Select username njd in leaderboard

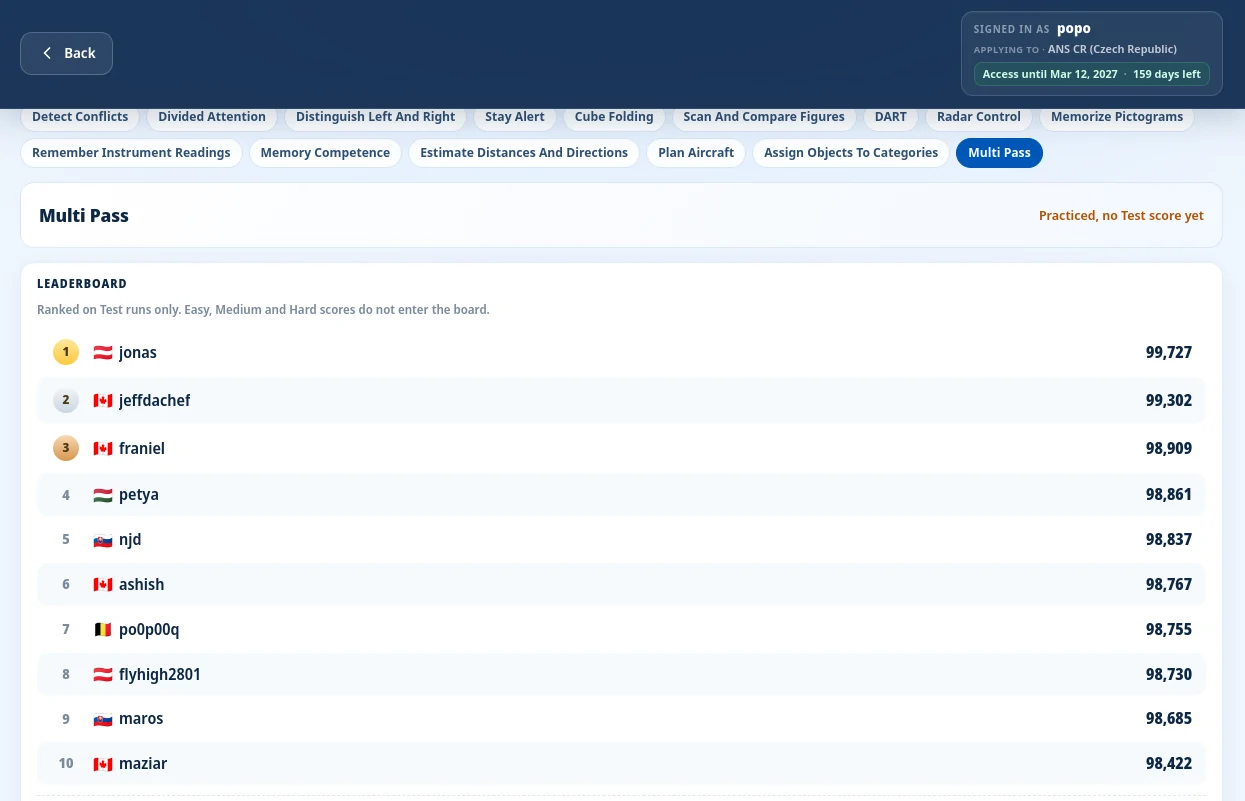click(130, 539)
